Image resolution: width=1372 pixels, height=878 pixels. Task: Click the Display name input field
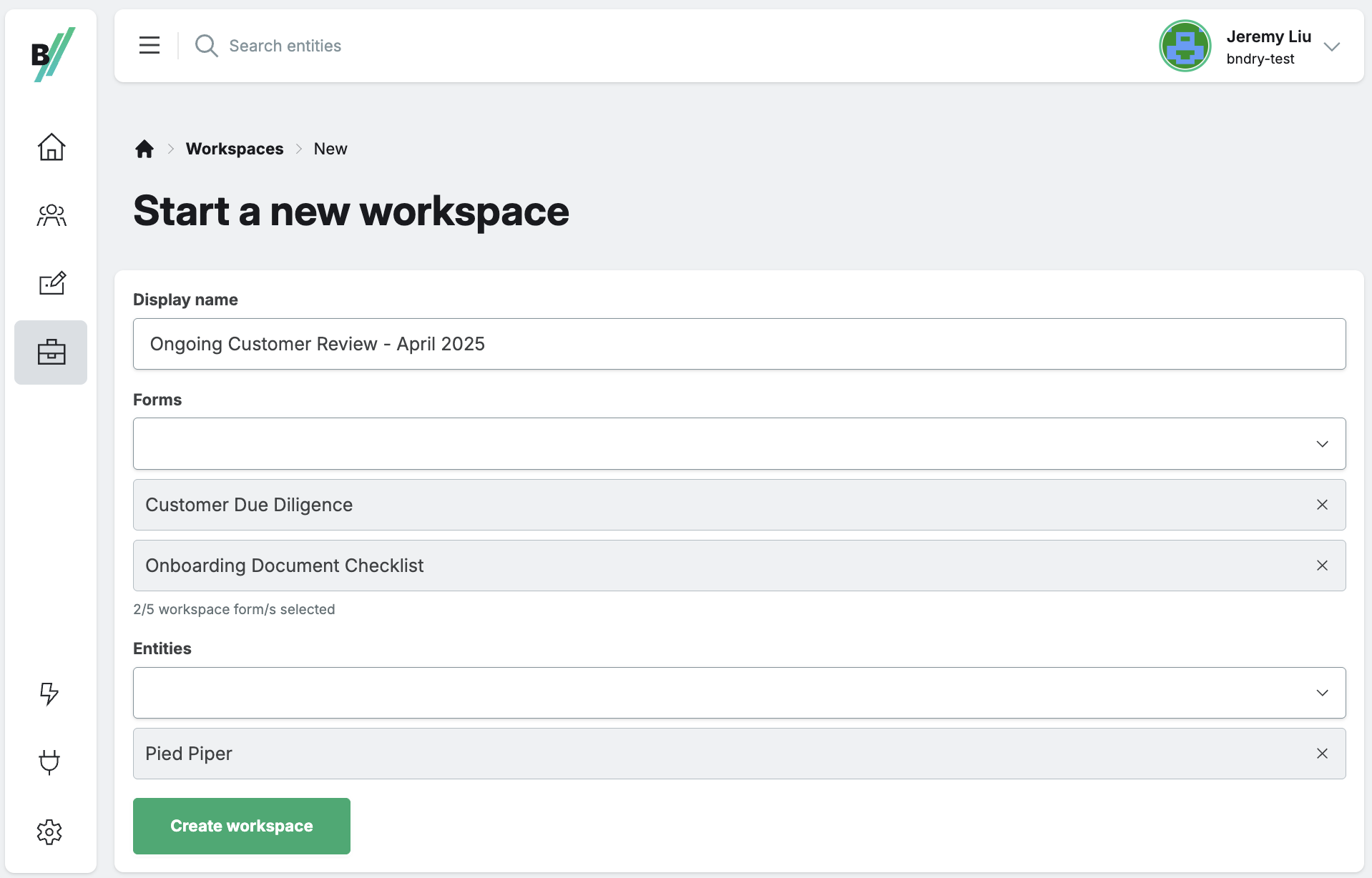click(739, 344)
